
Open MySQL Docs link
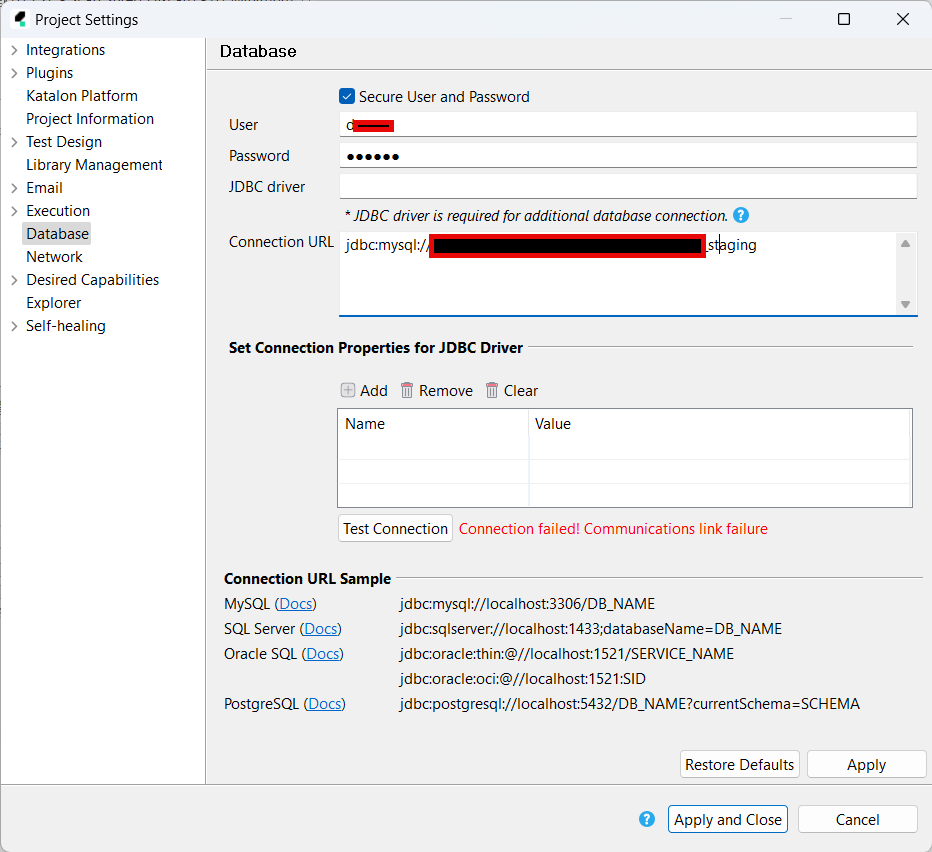295,603
